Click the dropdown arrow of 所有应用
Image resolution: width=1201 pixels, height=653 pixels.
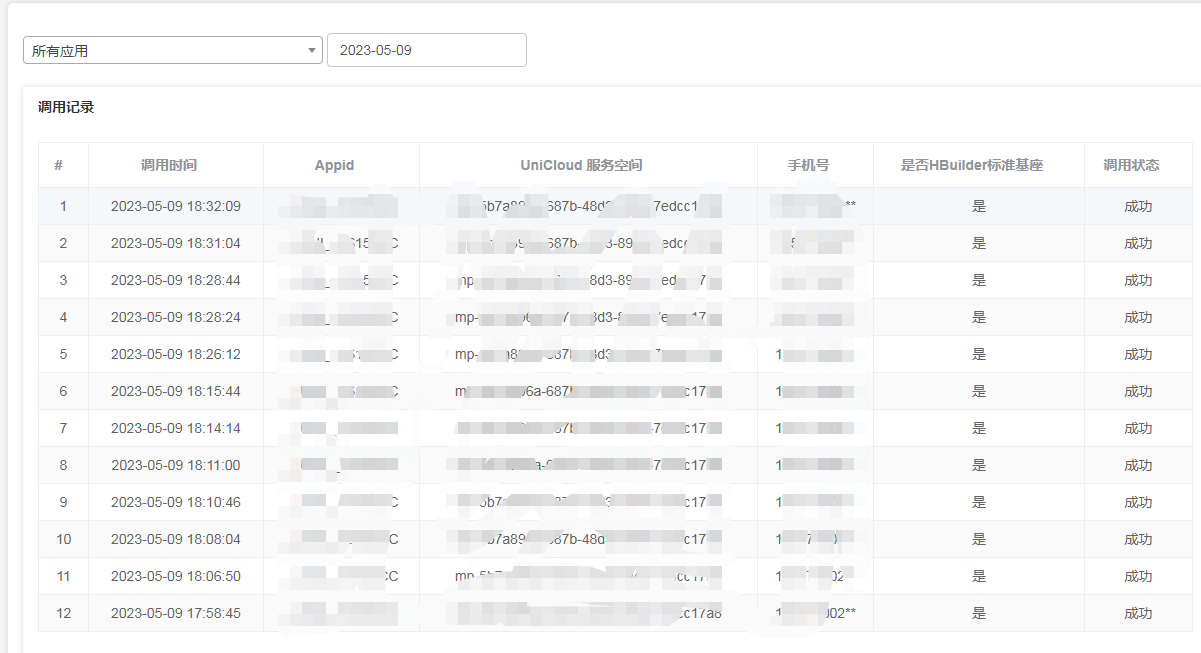point(311,50)
